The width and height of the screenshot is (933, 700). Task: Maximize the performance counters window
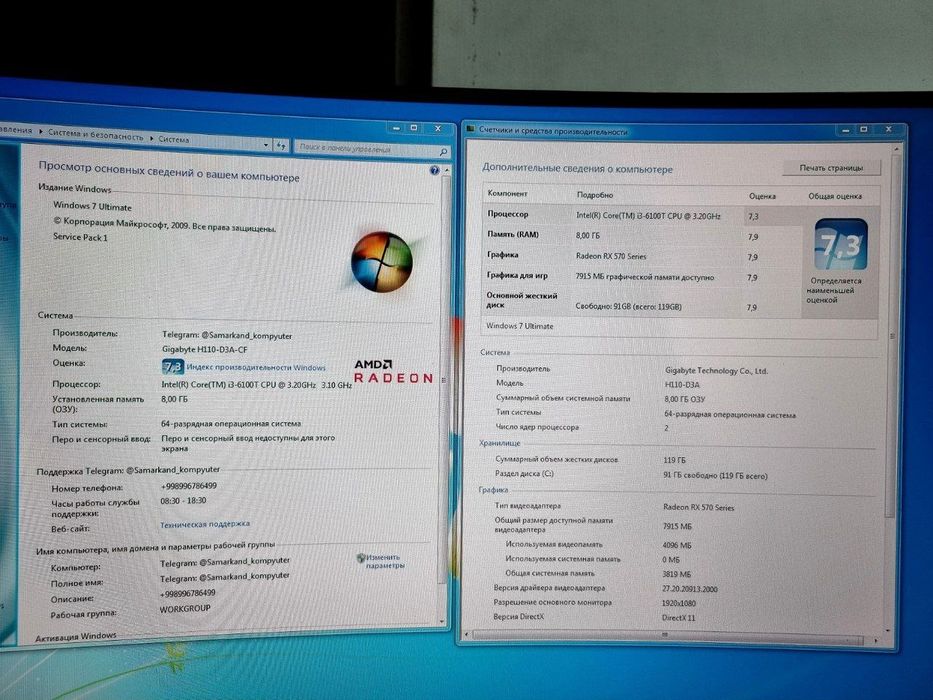(864, 129)
